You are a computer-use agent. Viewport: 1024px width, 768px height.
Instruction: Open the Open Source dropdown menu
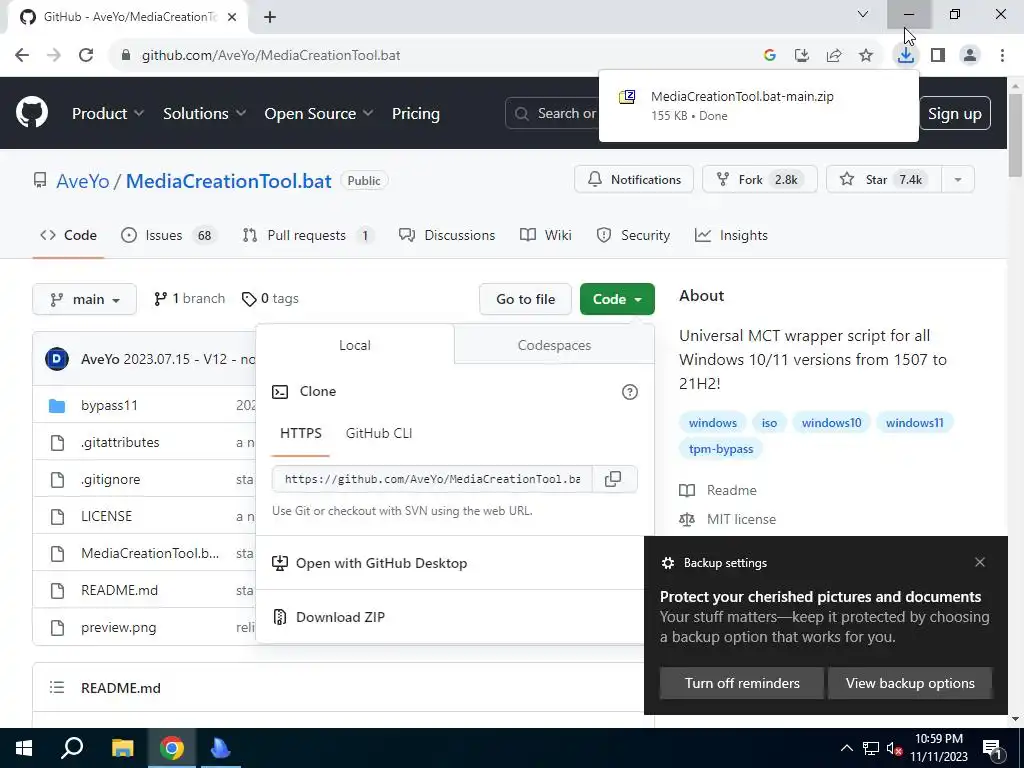point(319,114)
